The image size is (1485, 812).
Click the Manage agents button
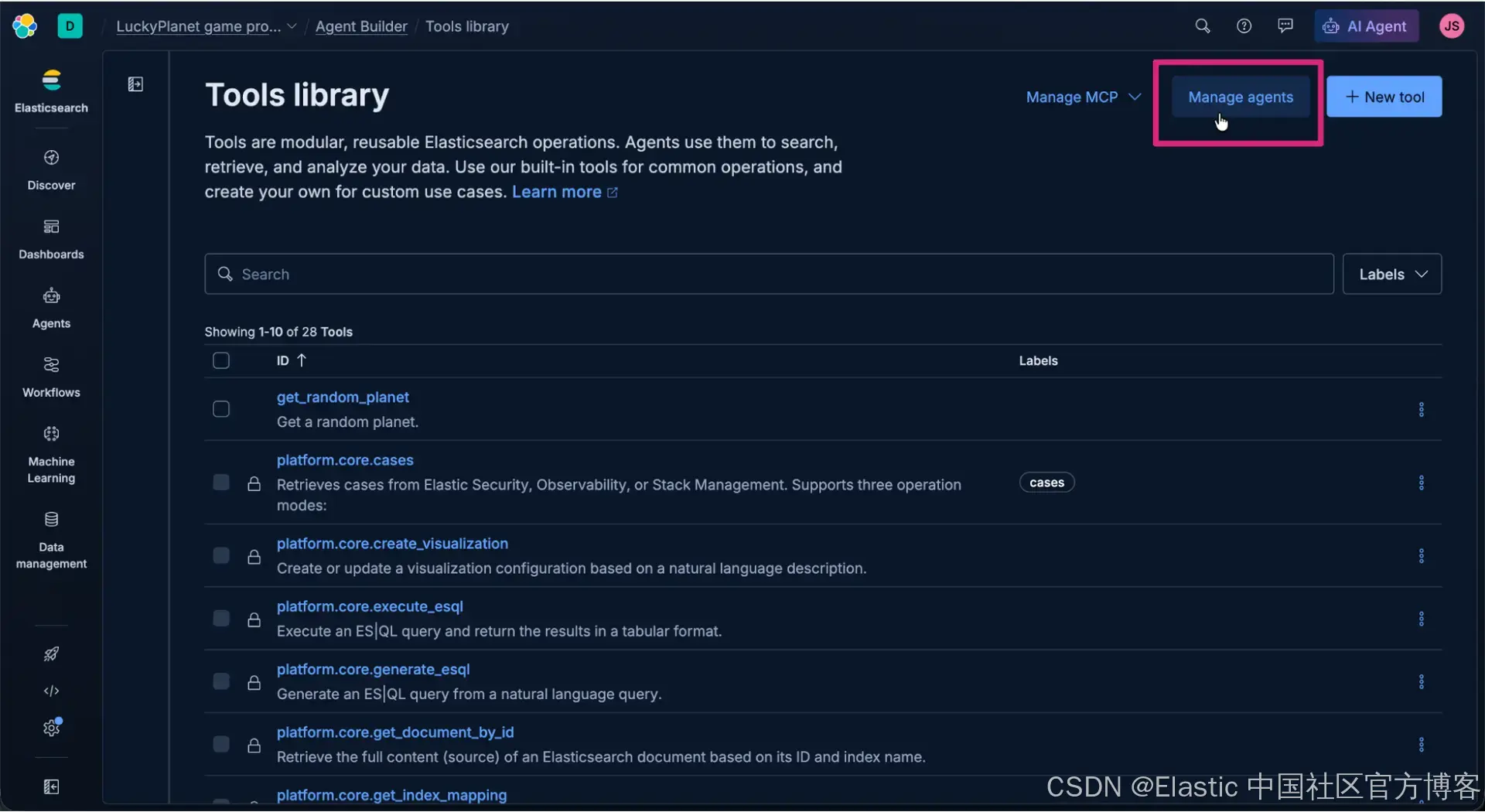1240,97
